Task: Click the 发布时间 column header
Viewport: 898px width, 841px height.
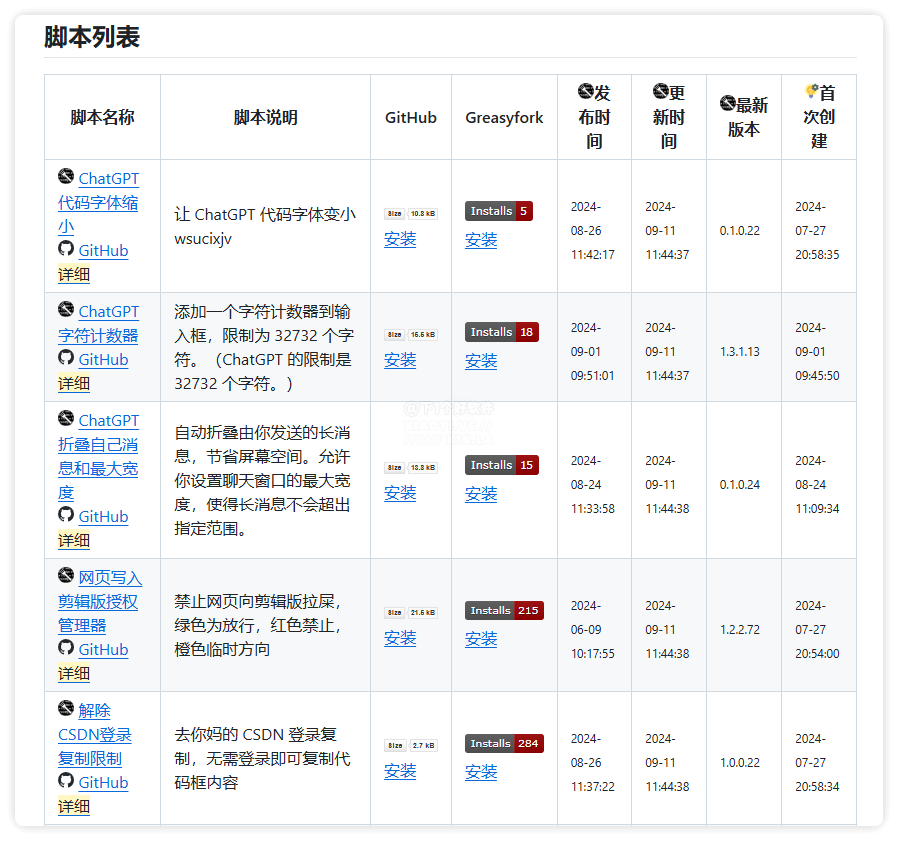Action: tap(594, 117)
